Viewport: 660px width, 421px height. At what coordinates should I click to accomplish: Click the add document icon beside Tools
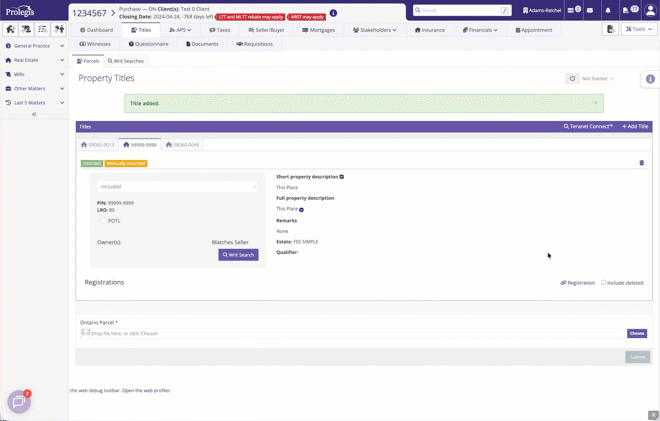click(610, 29)
